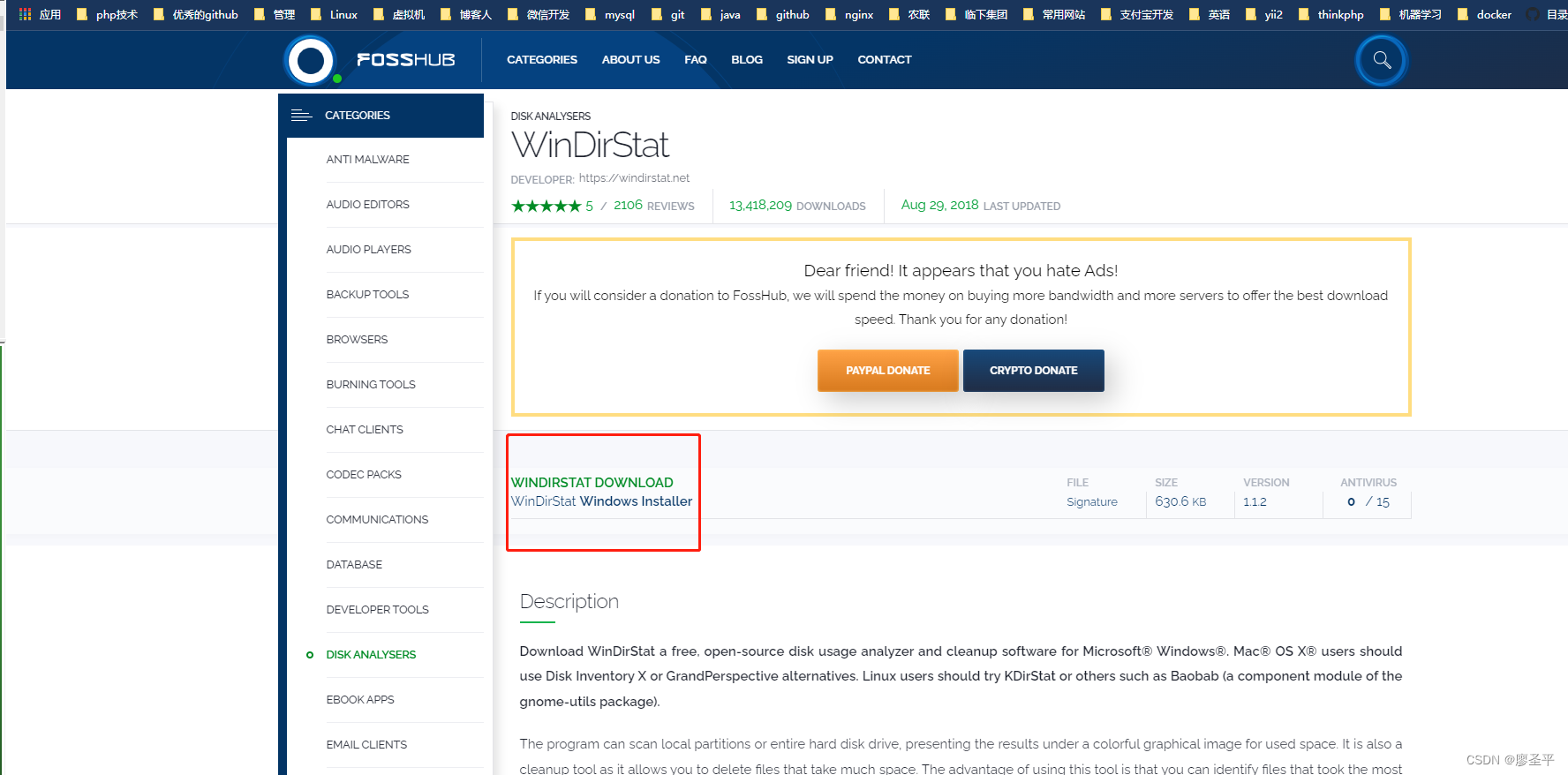Open the 支付宝开发 bookmark folder
Image resolution: width=1568 pixels, height=775 pixels.
[x=1136, y=14]
